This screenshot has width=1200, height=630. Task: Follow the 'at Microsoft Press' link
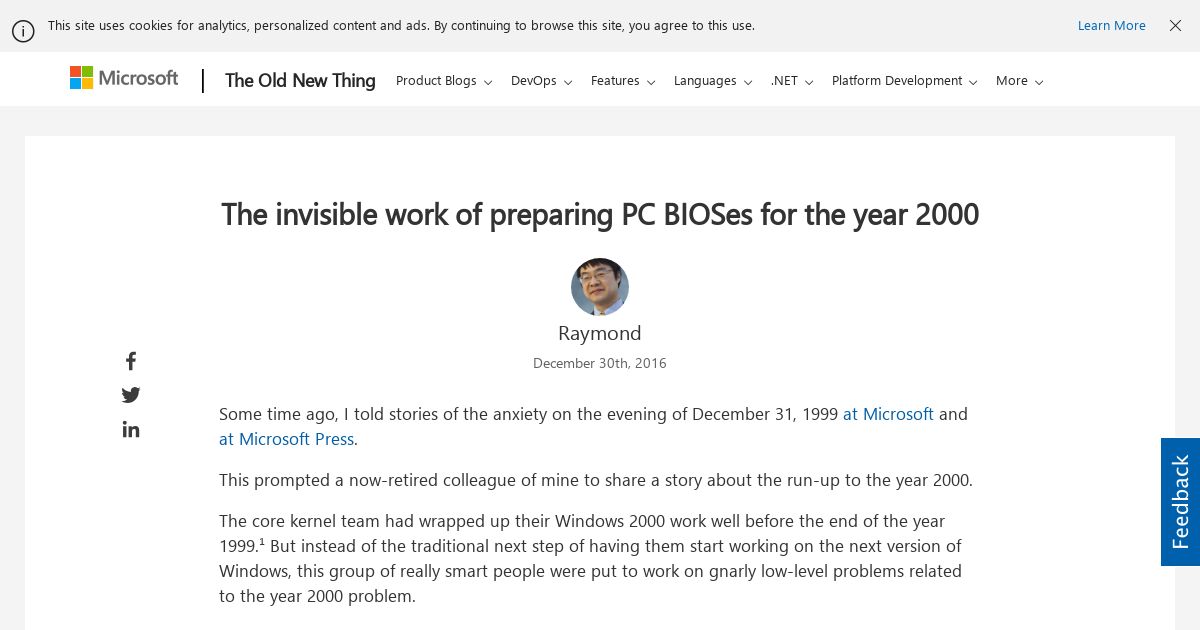(x=286, y=439)
